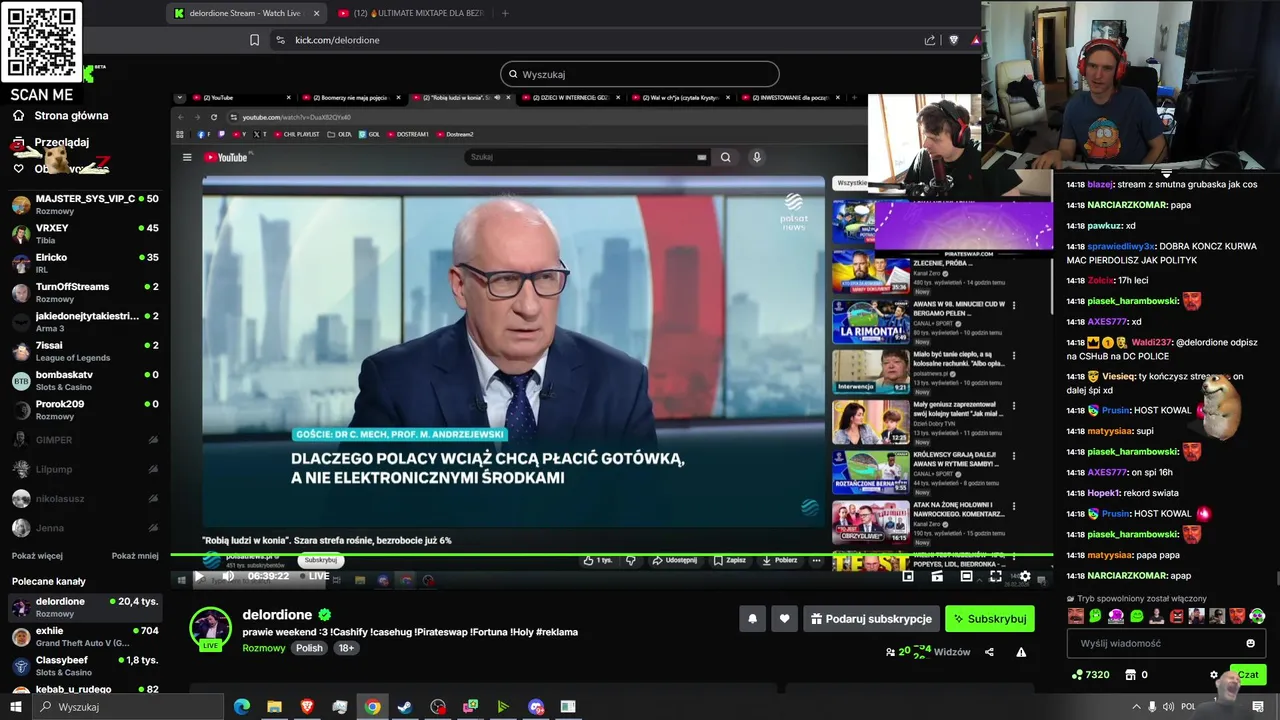The height and width of the screenshot is (720, 1280).
Task: Open VRXEY Tibia channel
Action: coord(85,234)
